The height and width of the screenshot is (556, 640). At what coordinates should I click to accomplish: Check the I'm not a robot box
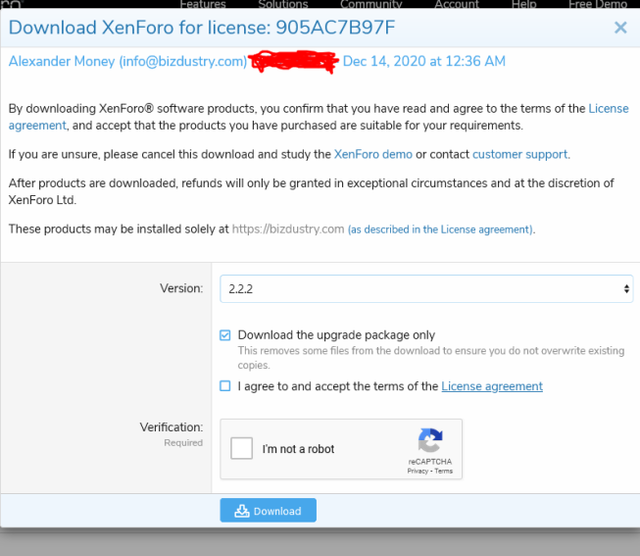[x=241, y=448]
